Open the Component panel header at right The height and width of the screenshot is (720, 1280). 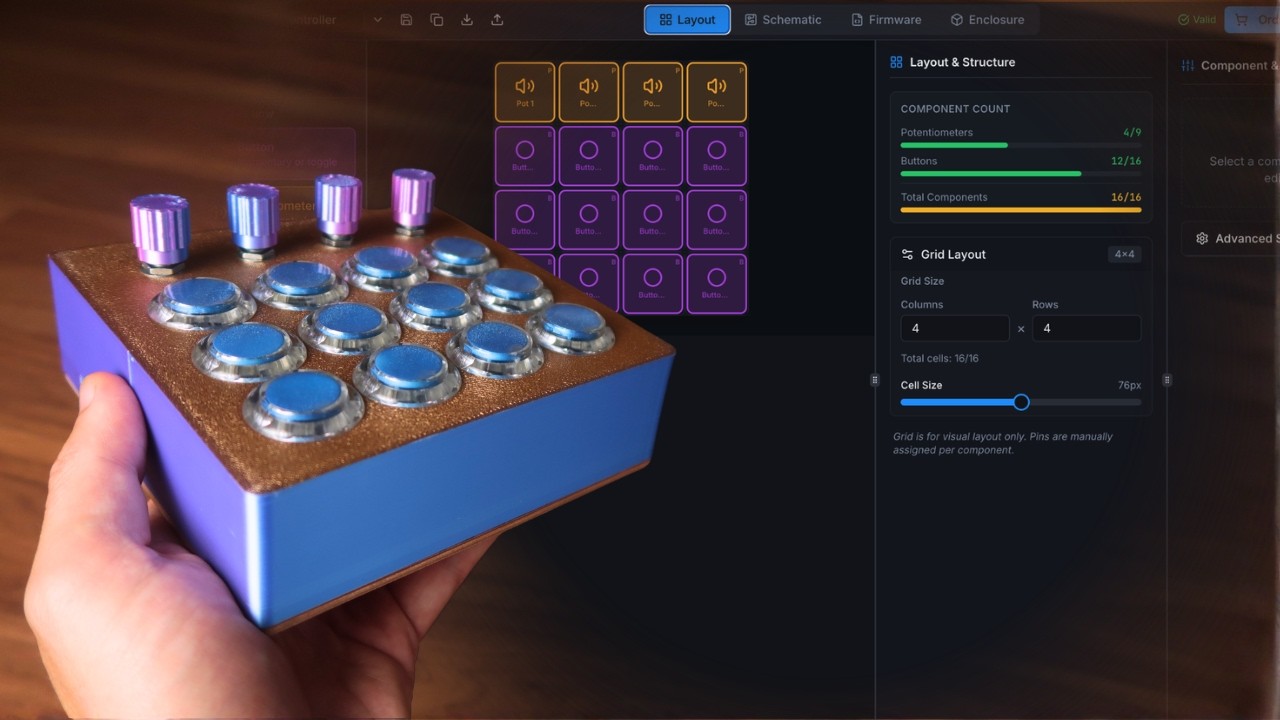tap(1229, 65)
